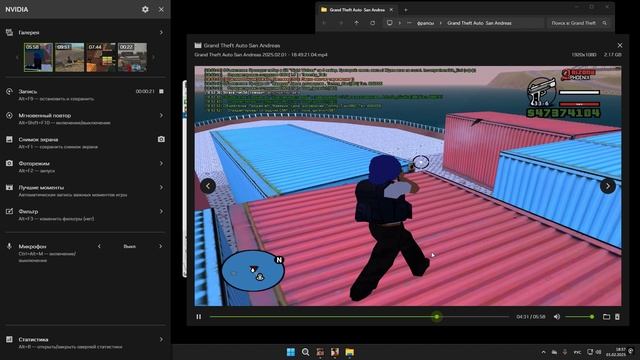This screenshot has width=640, height=360.
Task: Close the Explorer tab
Action: click(391, 10)
